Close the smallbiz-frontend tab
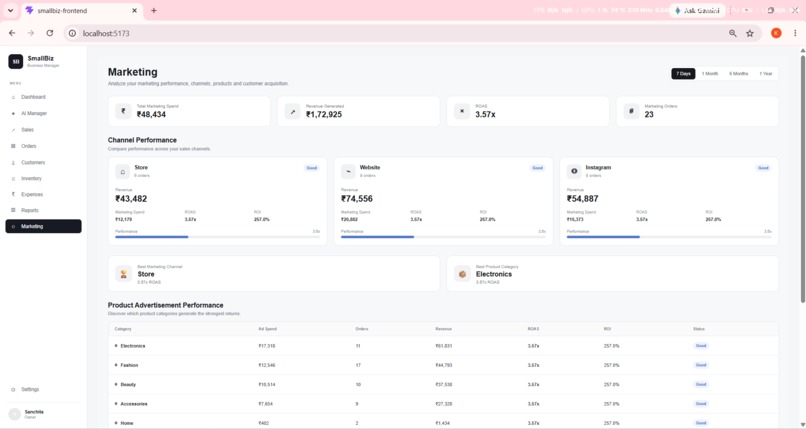This screenshot has height=429, width=806. point(135,10)
